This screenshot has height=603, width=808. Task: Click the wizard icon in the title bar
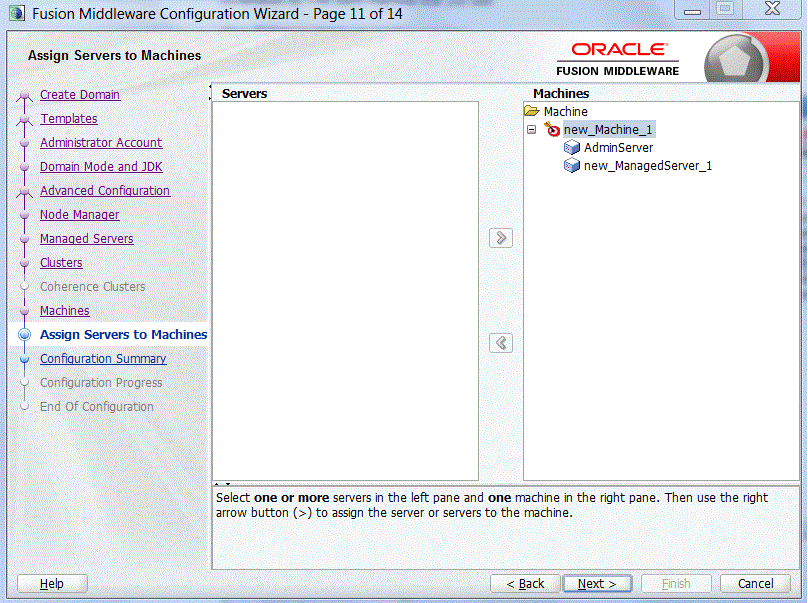(x=16, y=13)
